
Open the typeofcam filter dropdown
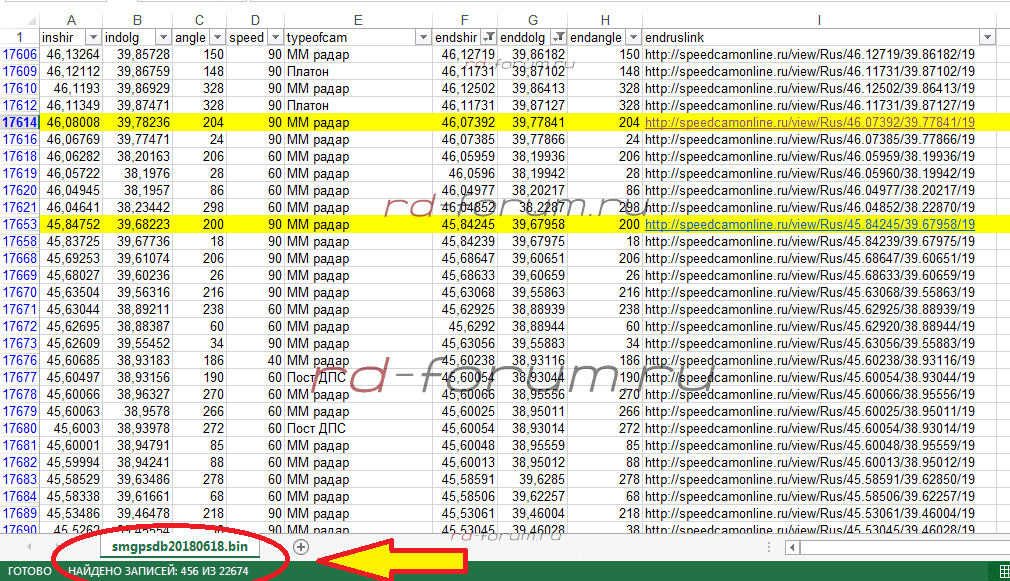pyautogui.click(x=421, y=37)
